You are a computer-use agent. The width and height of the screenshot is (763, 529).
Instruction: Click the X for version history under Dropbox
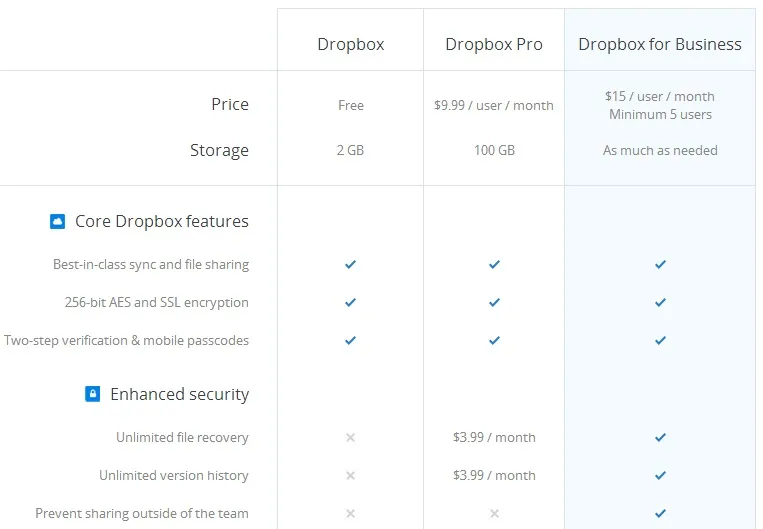[x=350, y=475]
